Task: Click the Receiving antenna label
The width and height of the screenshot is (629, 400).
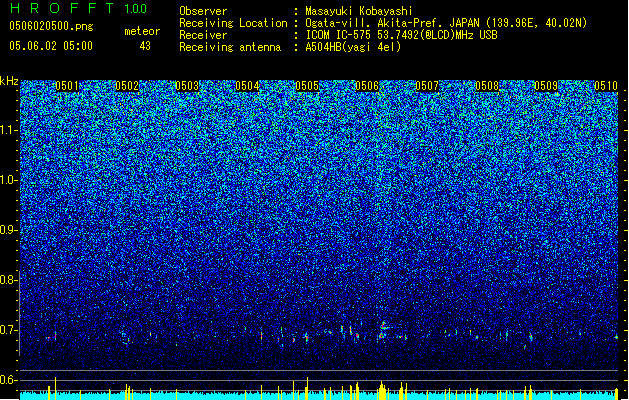Action: point(230,47)
